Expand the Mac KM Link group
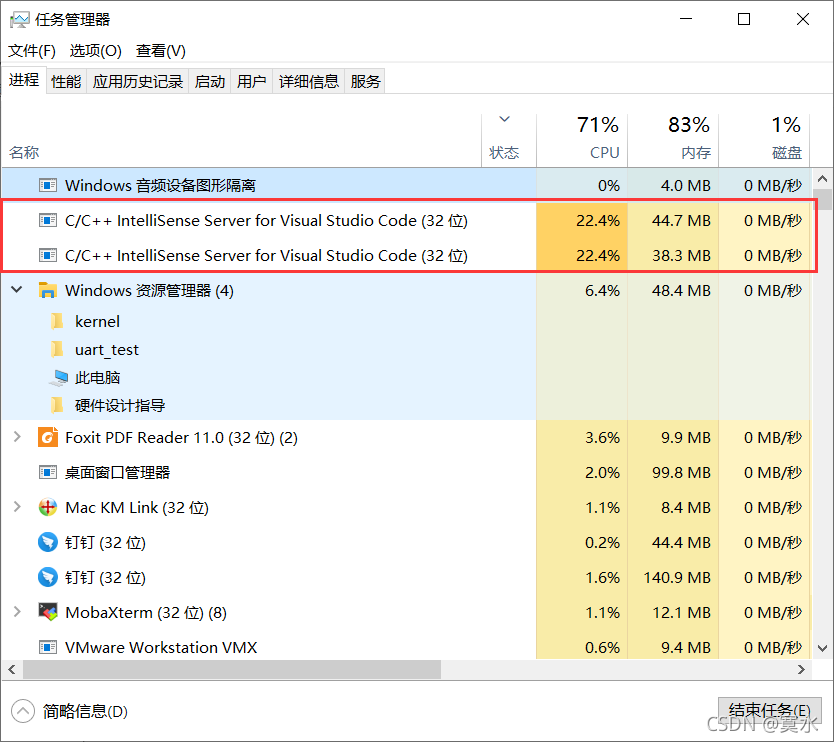Viewport: 834px width, 742px height. pos(17,507)
